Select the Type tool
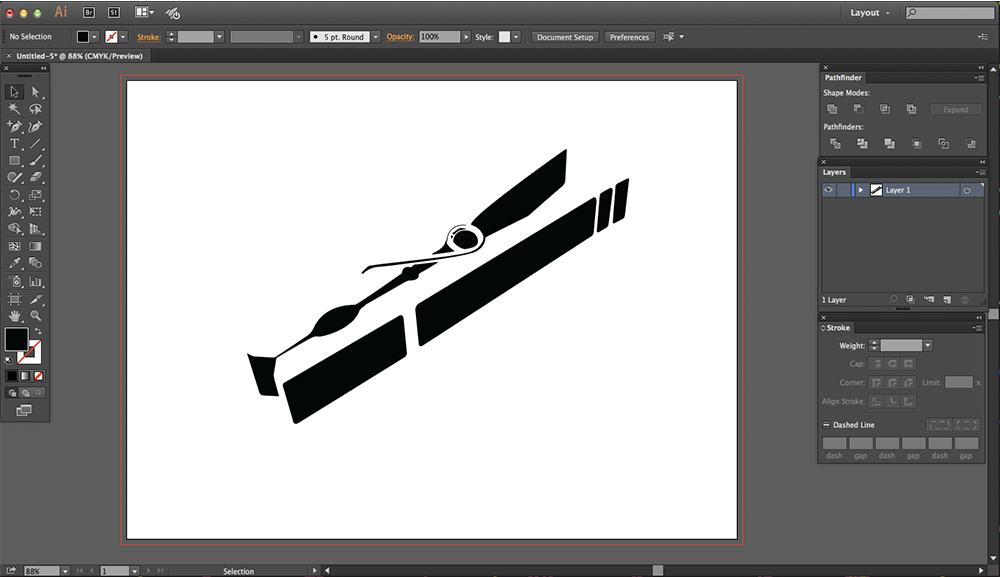The width and height of the screenshot is (1000, 577). click(x=13, y=143)
